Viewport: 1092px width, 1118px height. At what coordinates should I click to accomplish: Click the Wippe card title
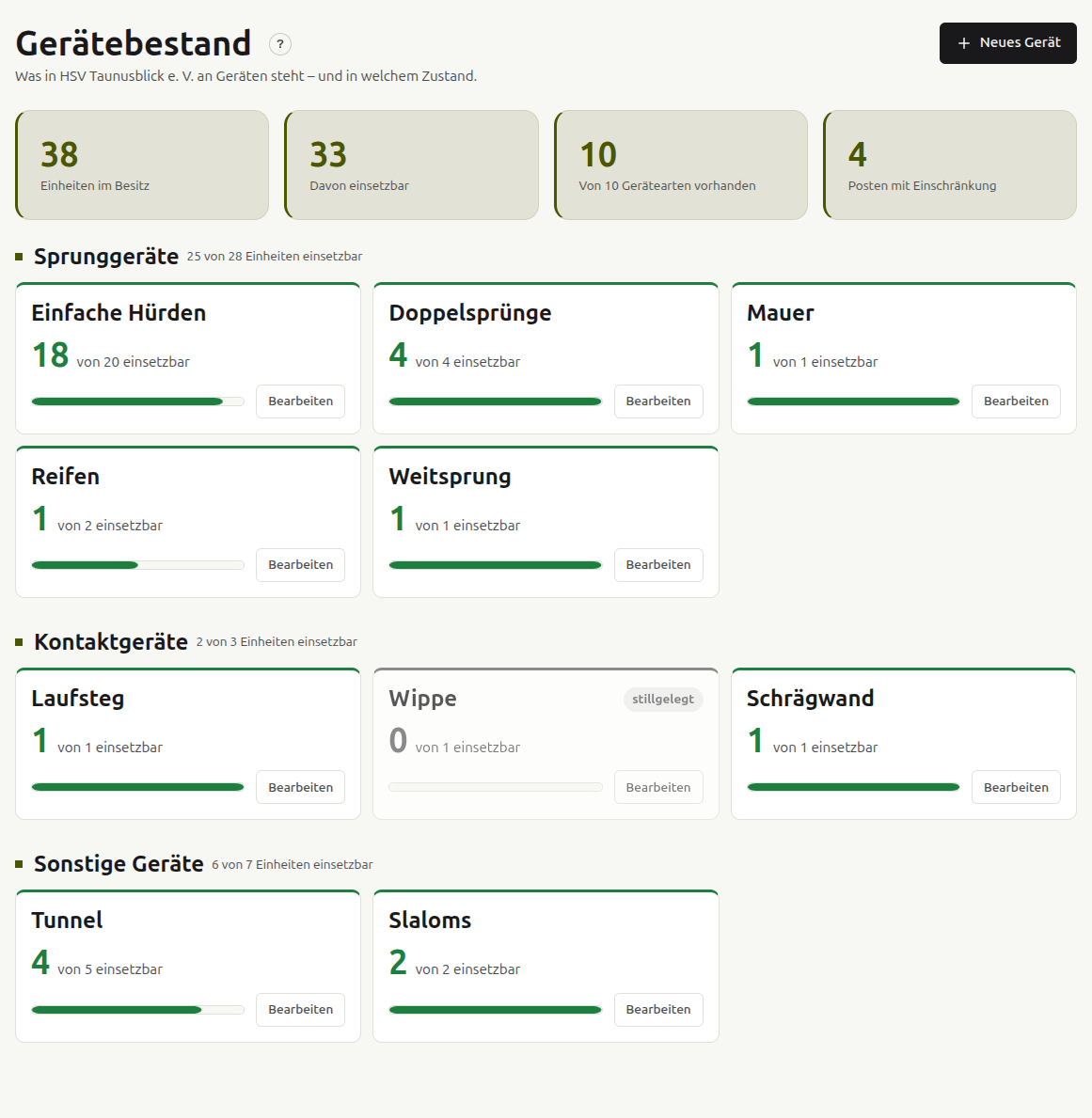(422, 698)
